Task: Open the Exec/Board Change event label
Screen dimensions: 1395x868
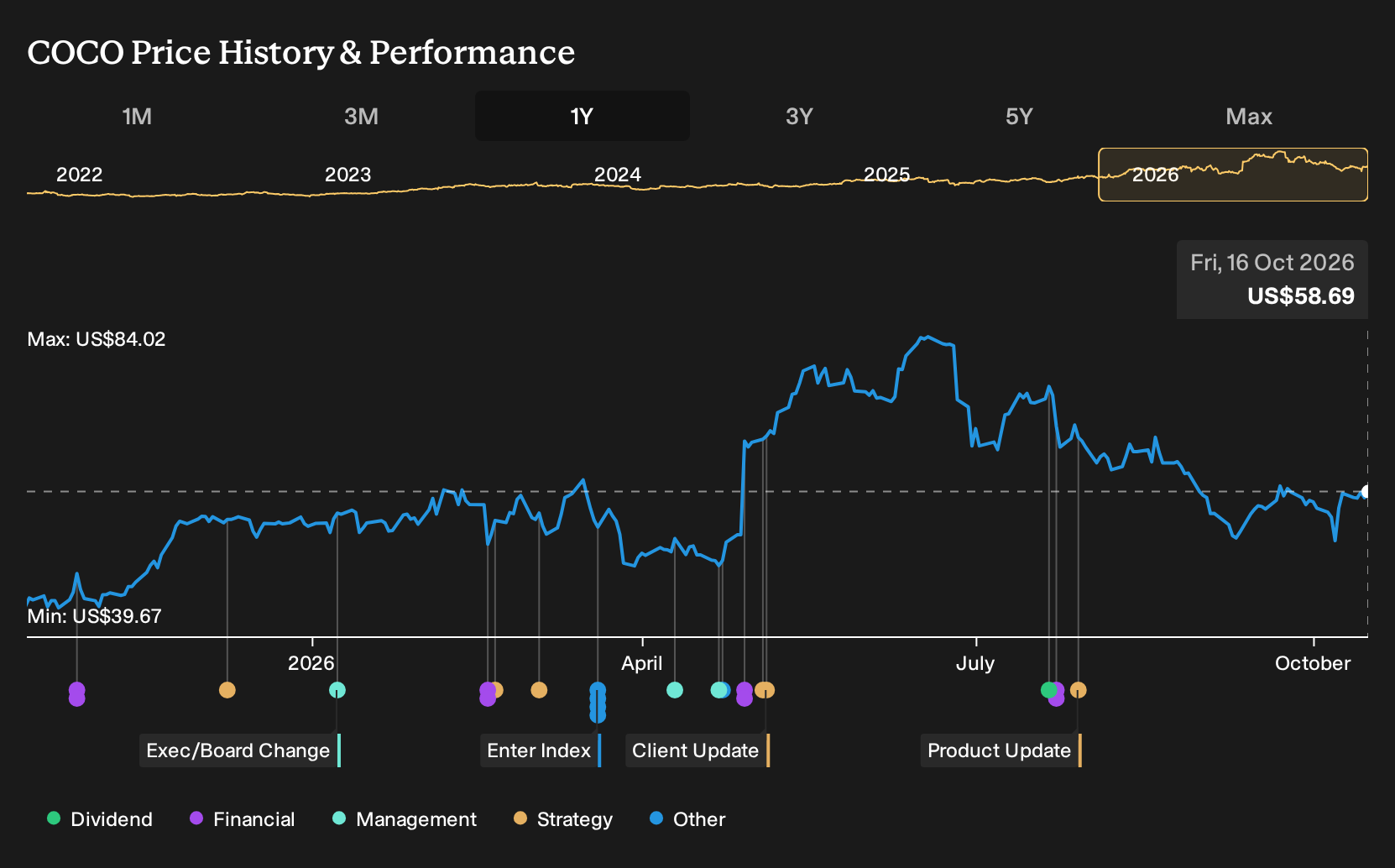Action: 239,750
